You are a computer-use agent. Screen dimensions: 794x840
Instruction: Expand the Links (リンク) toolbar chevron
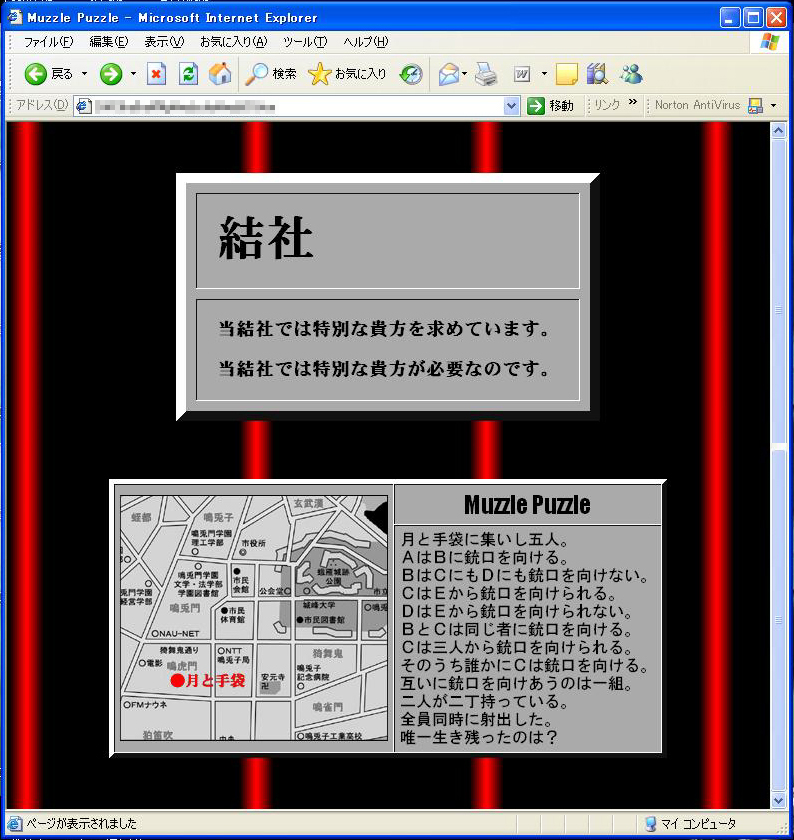pyautogui.click(x=633, y=103)
